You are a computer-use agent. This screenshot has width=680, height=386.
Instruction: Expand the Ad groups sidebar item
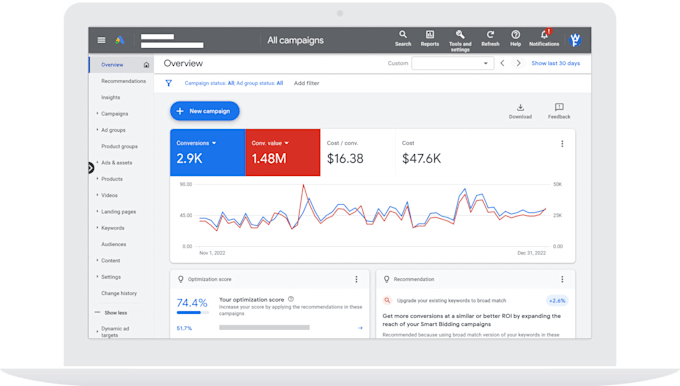click(97, 129)
